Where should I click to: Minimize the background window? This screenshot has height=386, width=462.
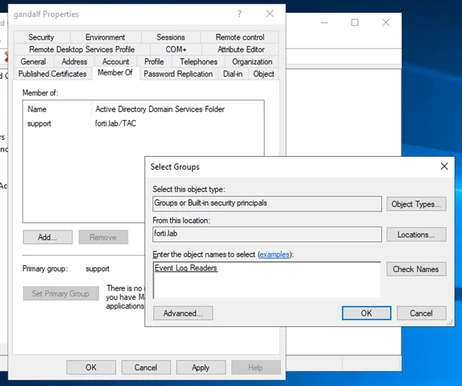pyautogui.click(x=324, y=23)
